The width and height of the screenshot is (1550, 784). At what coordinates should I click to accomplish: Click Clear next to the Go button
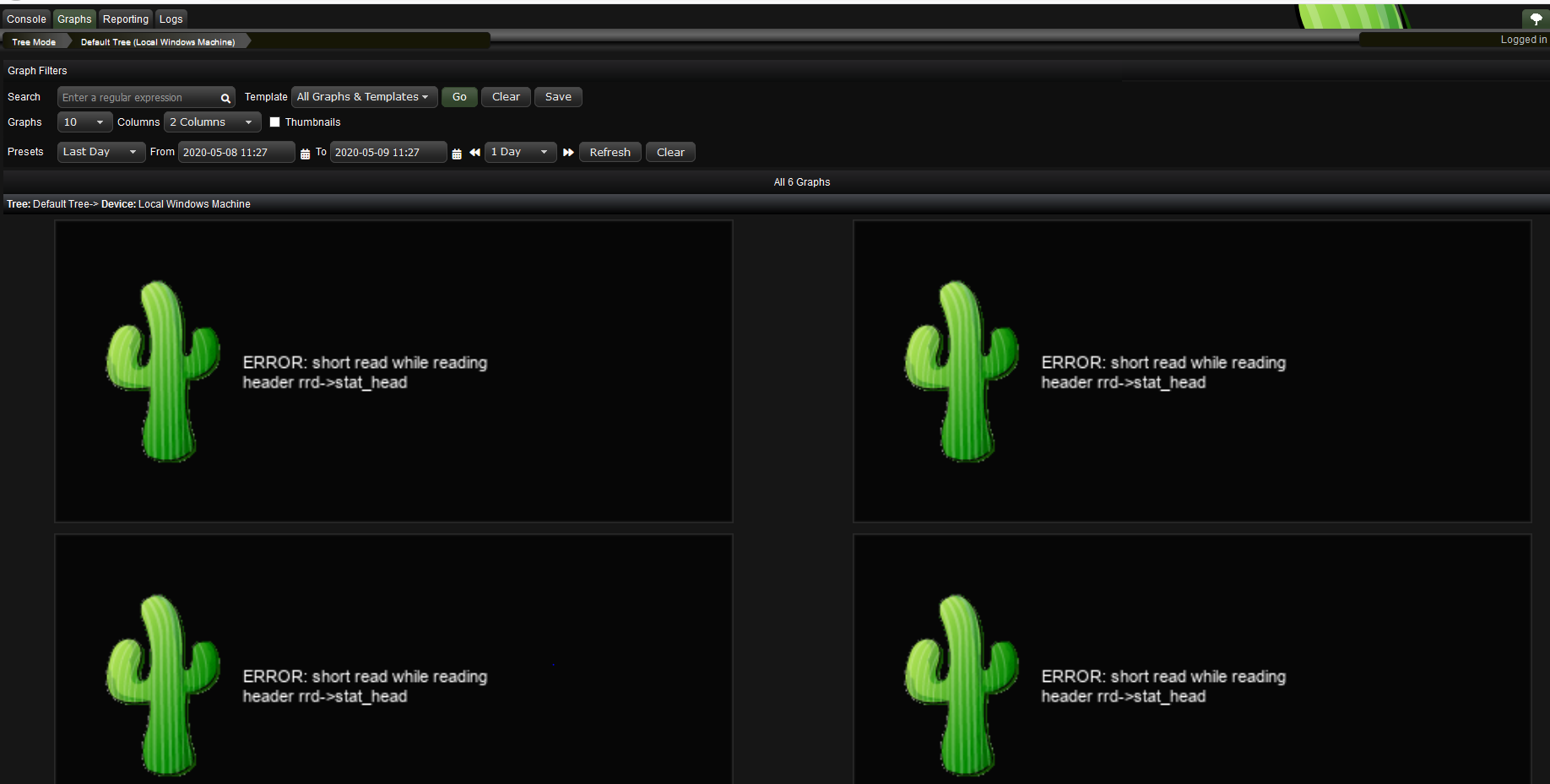506,97
